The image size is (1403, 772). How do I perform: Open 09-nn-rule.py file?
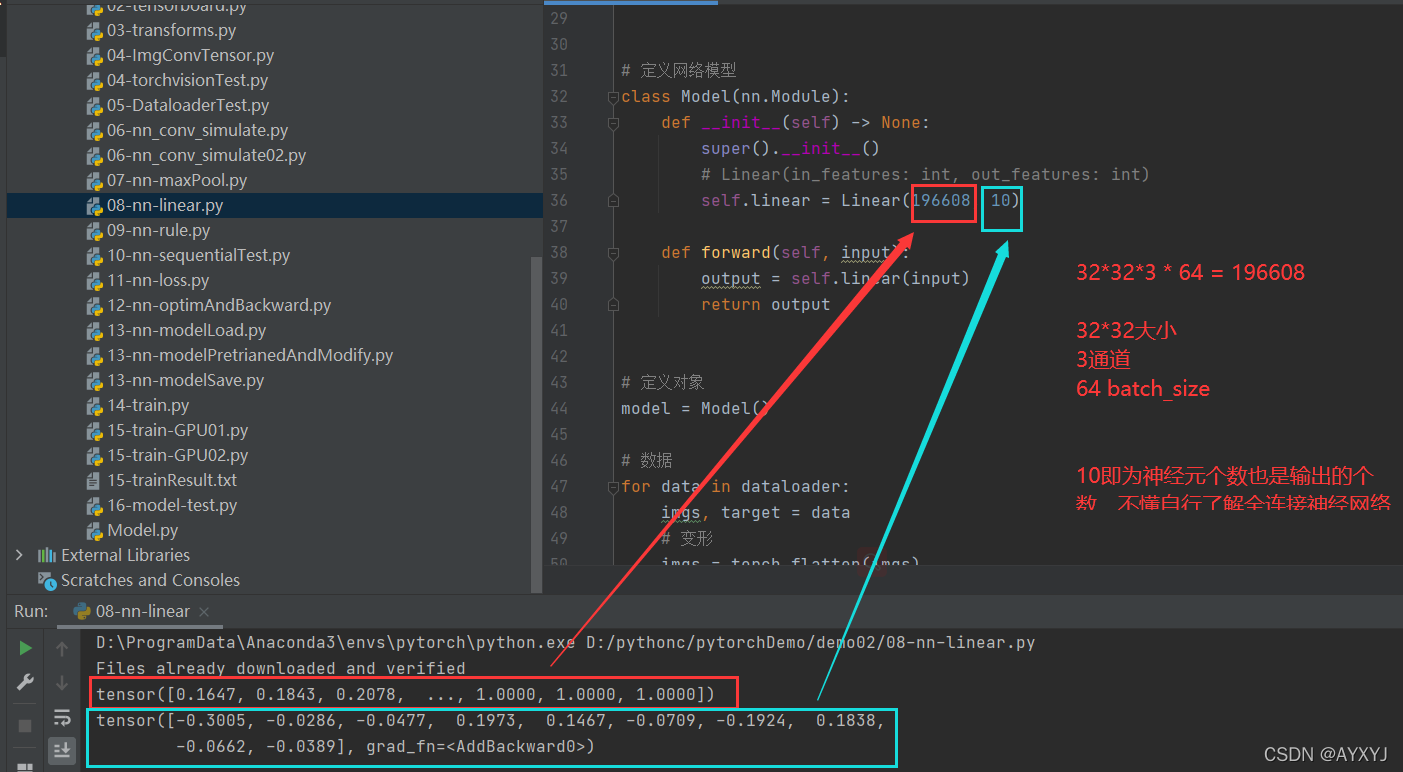(158, 230)
